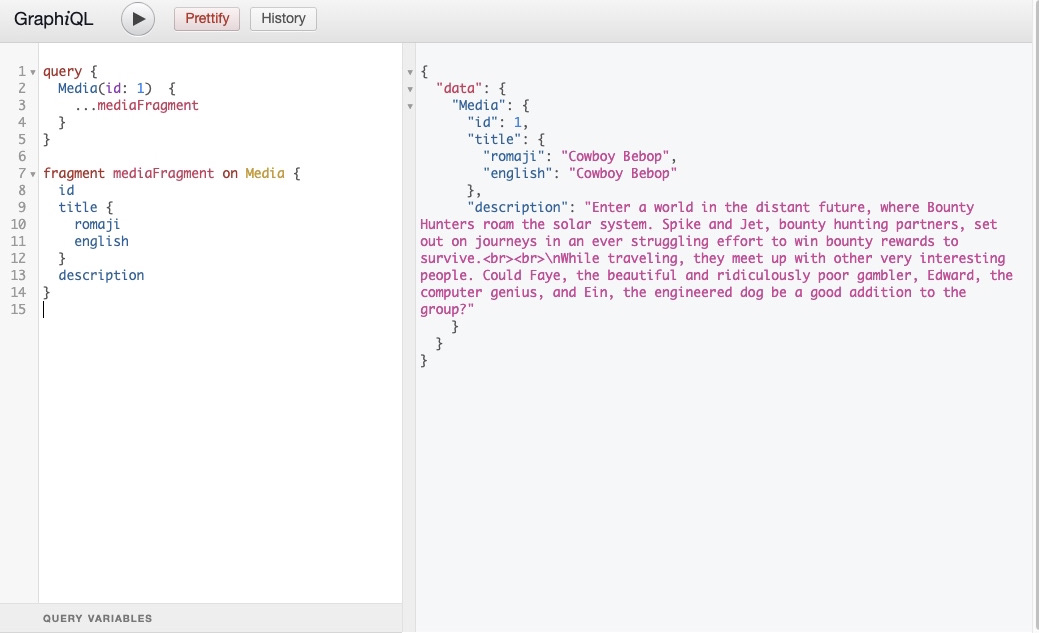This screenshot has width=1039, height=633.
Task: Click the 'id' field on line 8
Action: [x=66, y=190]
